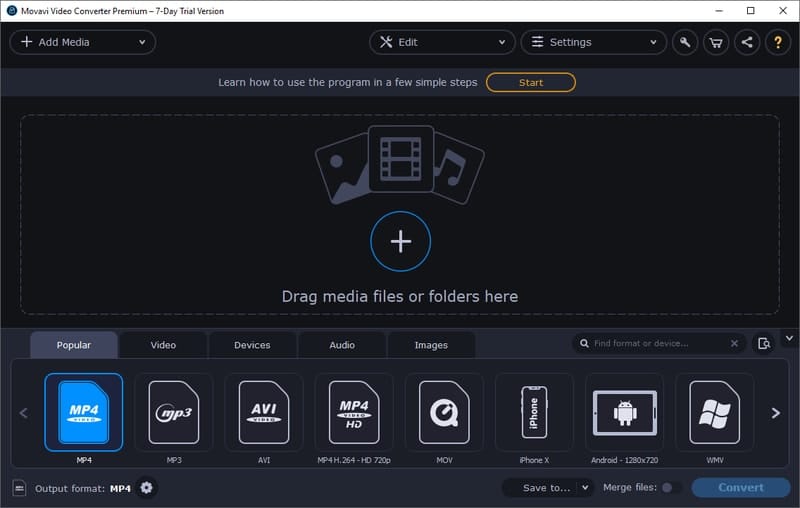Switch to the Popular tab

[x=74, y=345]
